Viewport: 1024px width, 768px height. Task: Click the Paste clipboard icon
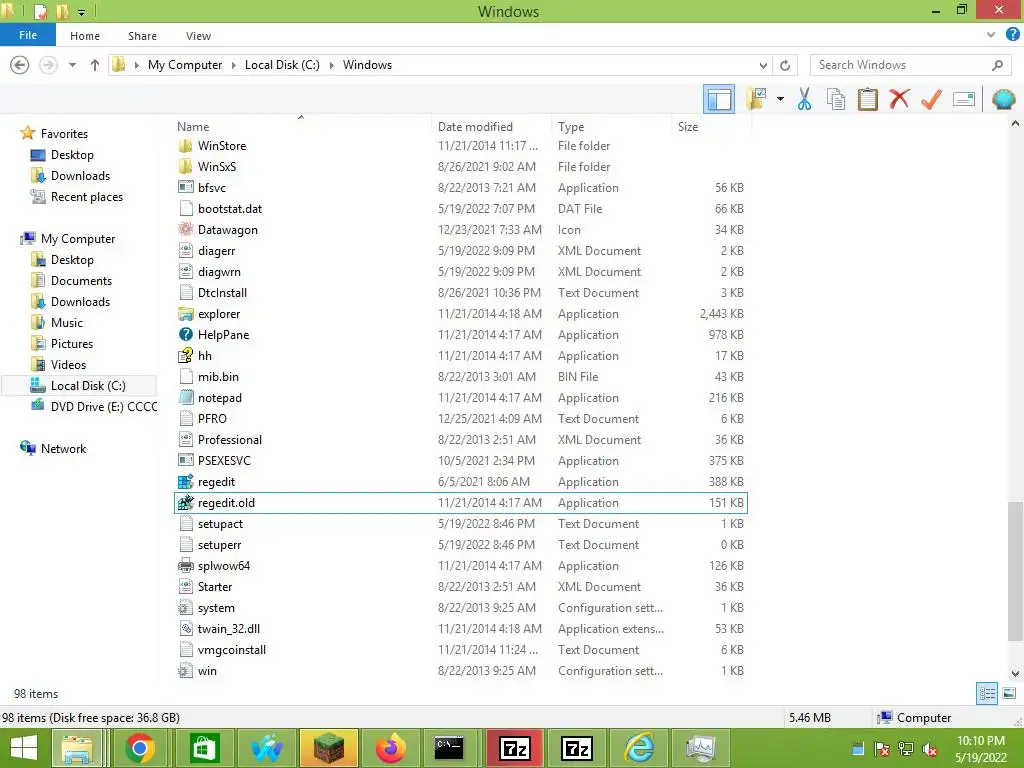pos(867,99)
